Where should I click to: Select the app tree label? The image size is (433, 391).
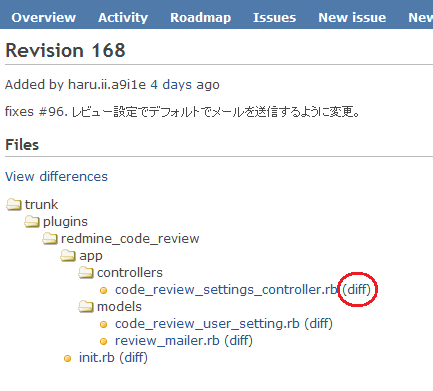91,256
